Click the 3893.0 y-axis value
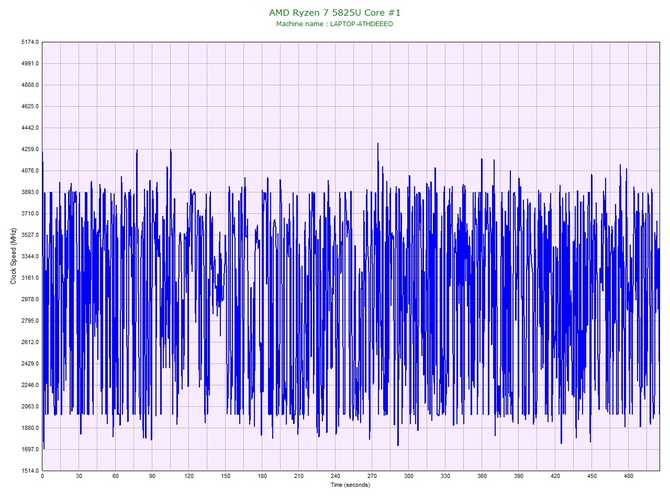 click(x=30, y=192)
